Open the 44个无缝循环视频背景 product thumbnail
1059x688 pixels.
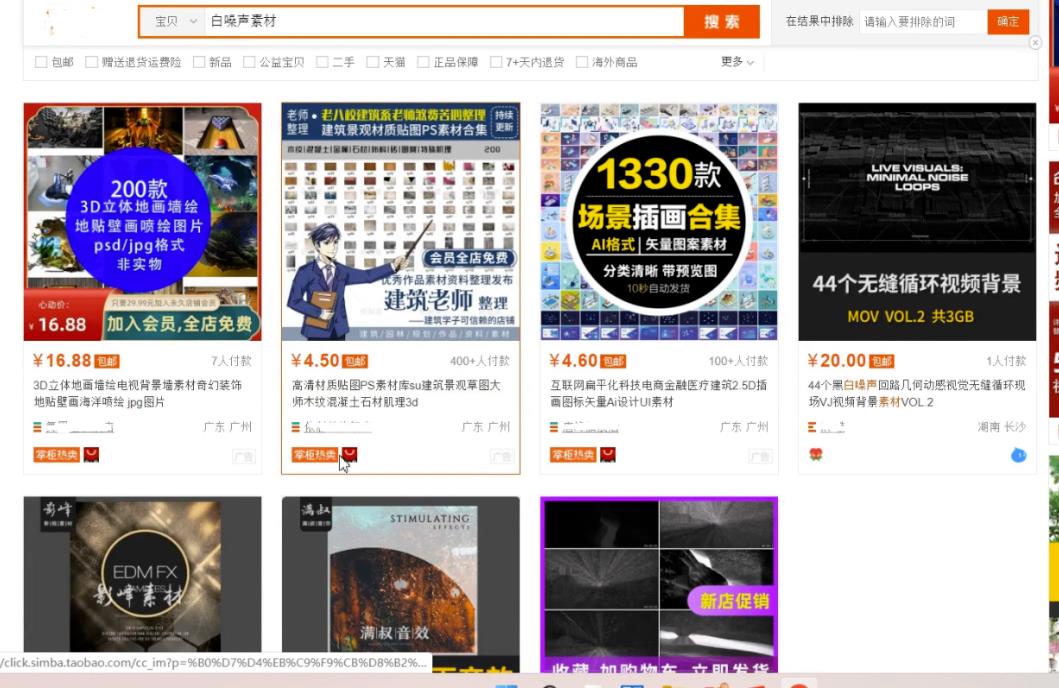(x=917, y=220)
